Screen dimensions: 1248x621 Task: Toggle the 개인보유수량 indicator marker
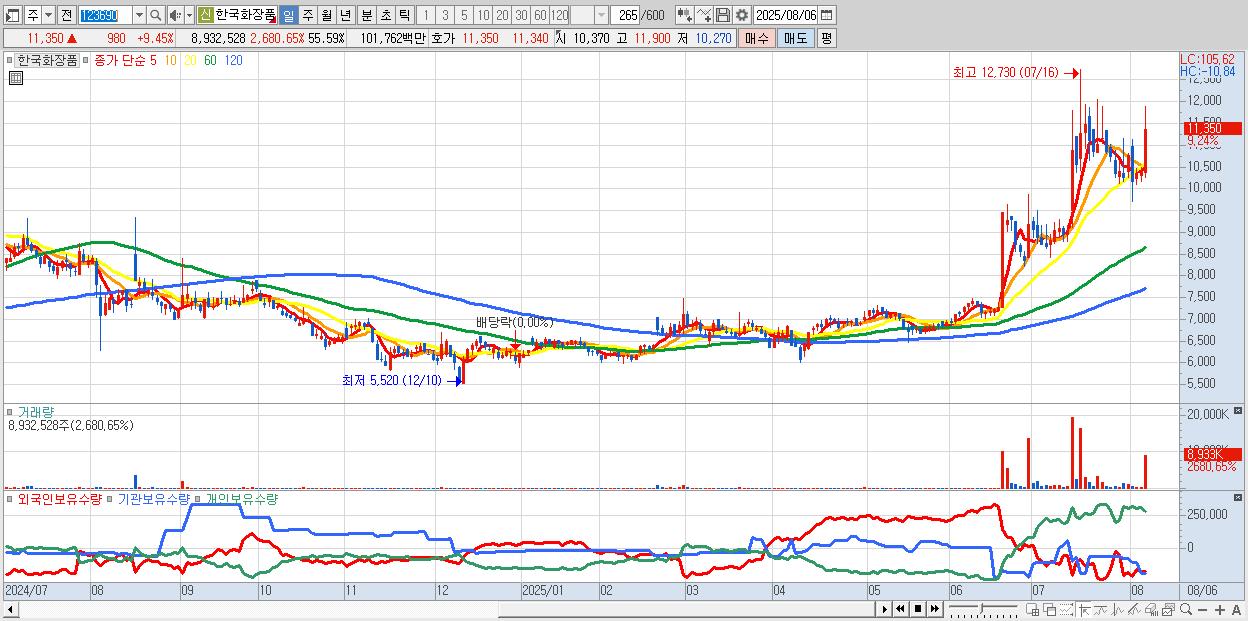pyautogui.click(x=196, y=499)
